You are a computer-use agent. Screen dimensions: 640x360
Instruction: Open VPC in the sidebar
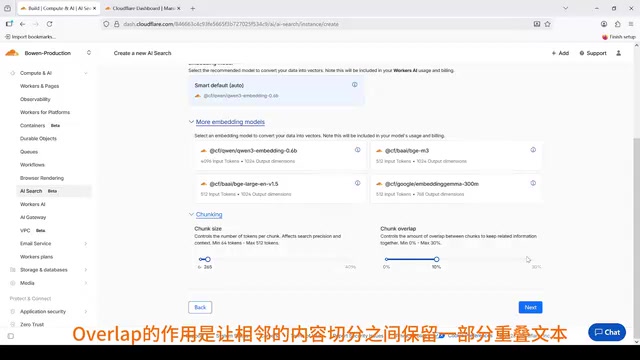[x=25, y=230]
